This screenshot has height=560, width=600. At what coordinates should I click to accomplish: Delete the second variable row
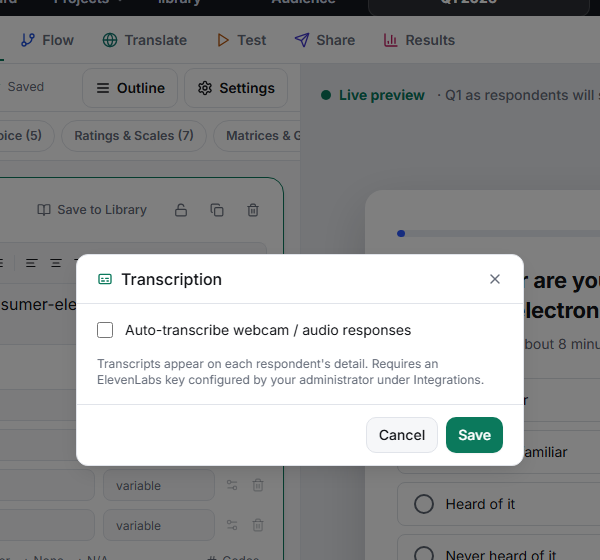[258, 525]
